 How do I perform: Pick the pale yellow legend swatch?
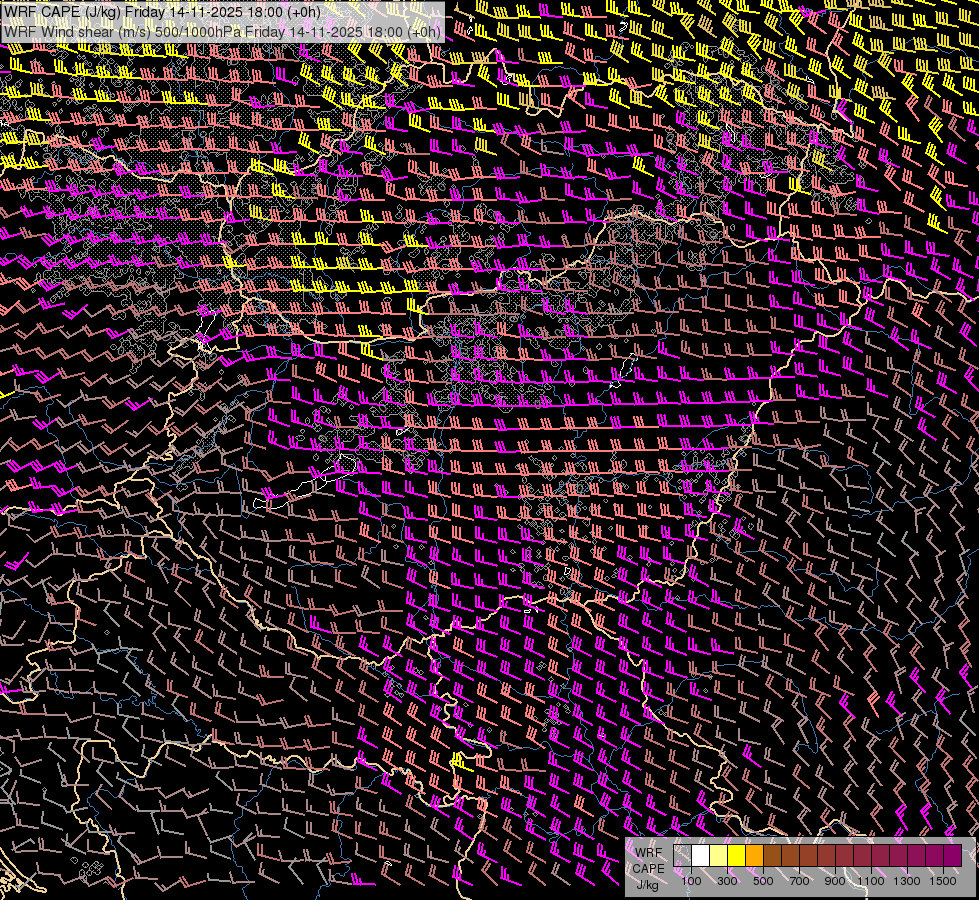(718, 856)
